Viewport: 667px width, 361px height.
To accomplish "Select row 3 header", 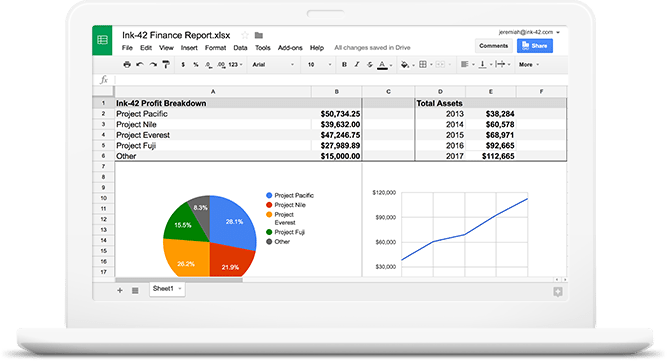I will coord(103,124).
